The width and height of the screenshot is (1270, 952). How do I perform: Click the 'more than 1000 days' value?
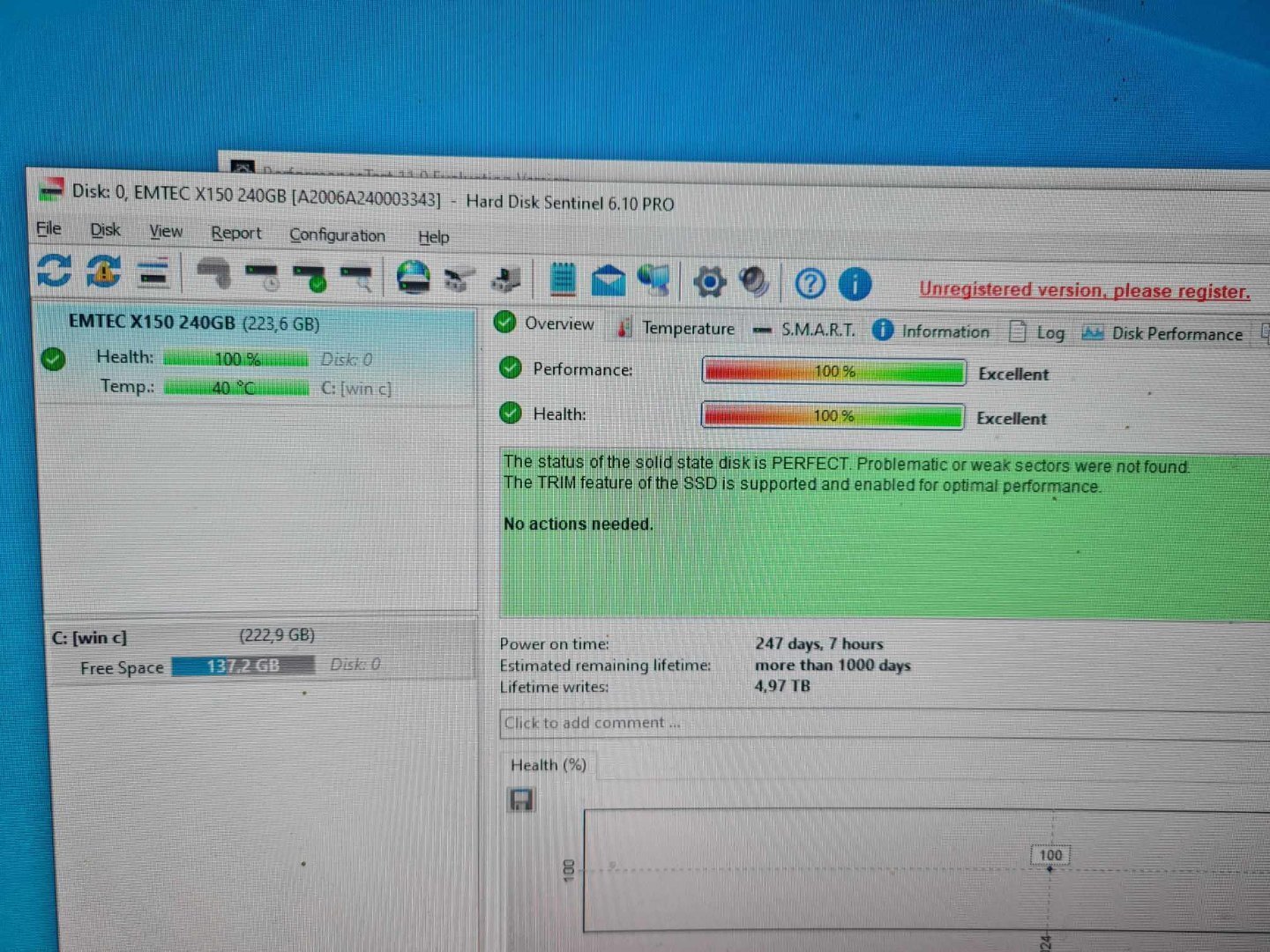pyautogui.click(x=833, y=665)
